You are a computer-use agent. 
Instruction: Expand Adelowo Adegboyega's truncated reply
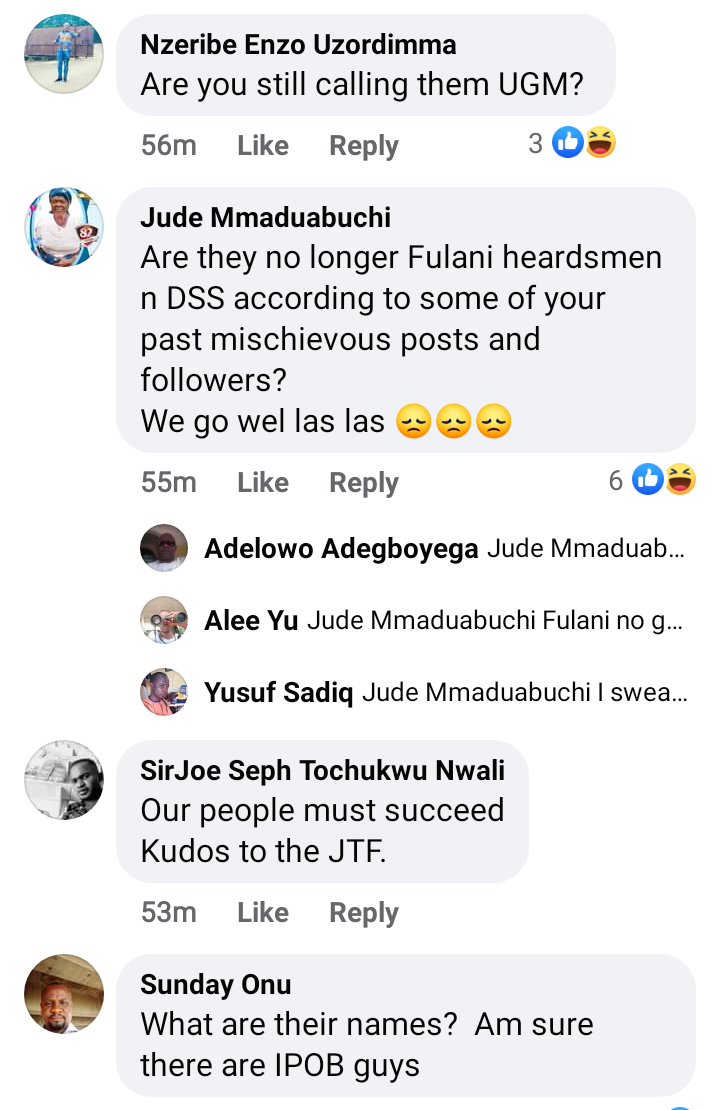tap(586, 548)
